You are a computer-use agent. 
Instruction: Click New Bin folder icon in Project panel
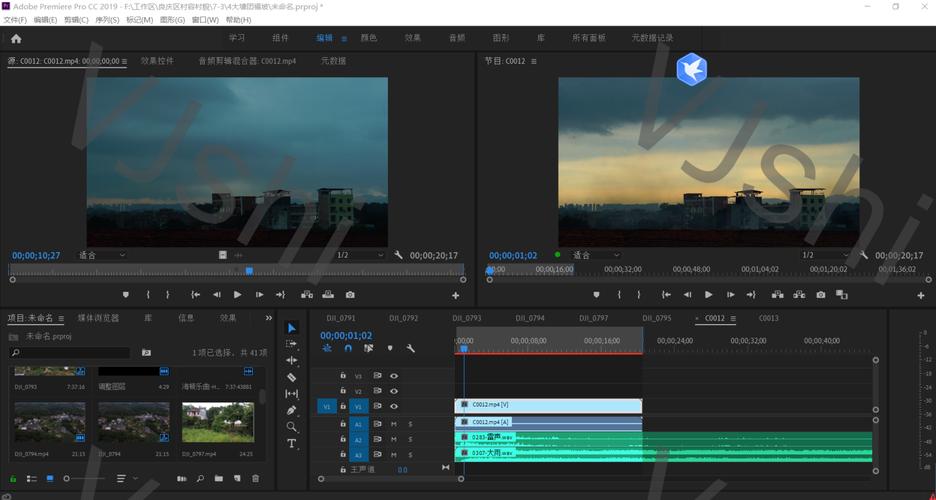(218, 479)
